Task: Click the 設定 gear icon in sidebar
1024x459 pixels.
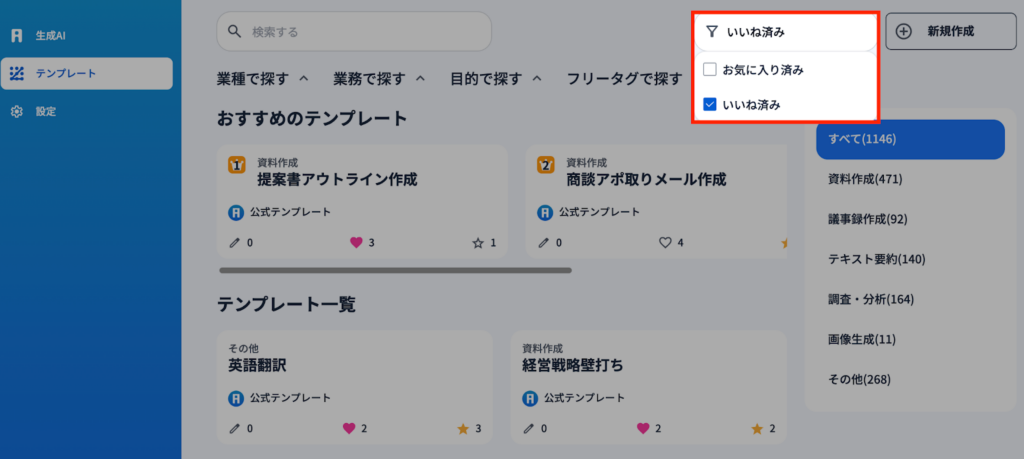Action: point(17,111)
